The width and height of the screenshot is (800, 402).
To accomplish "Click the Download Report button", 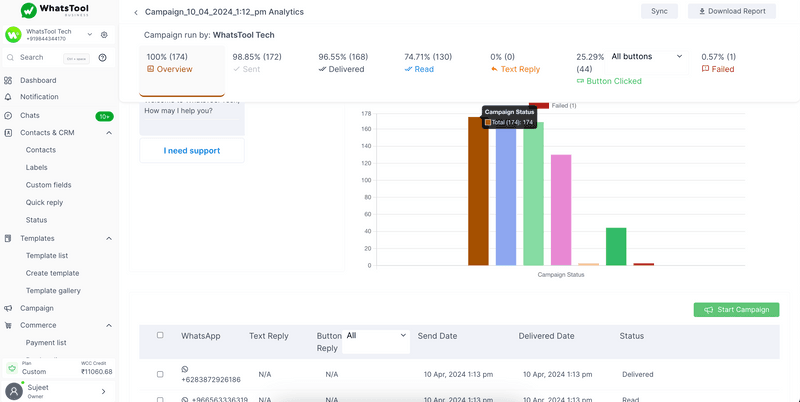I will point(731,12).
